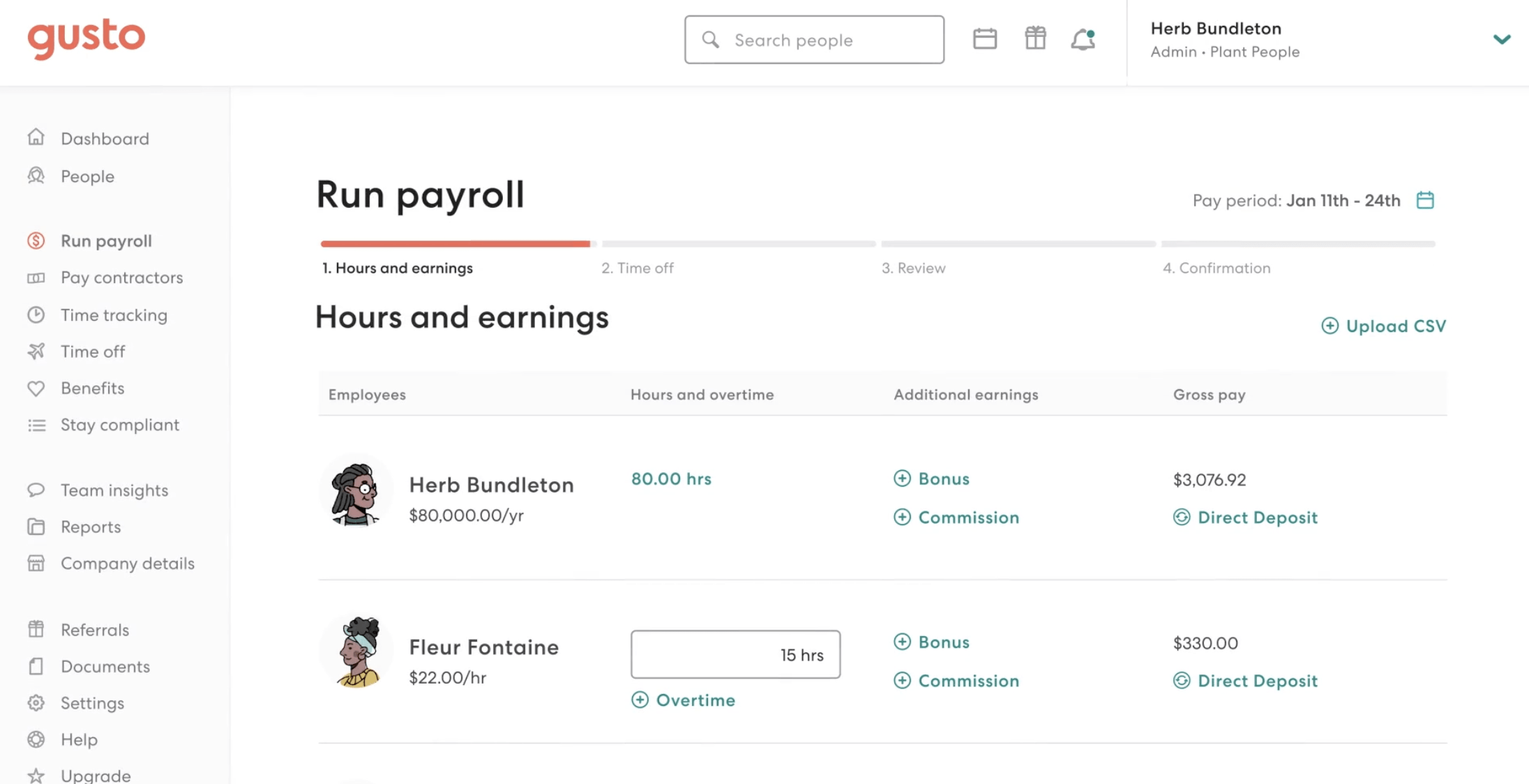The image size is (1529, 784).
Task: Click the Herb Bundleton employee name
Action: (491, 485)
